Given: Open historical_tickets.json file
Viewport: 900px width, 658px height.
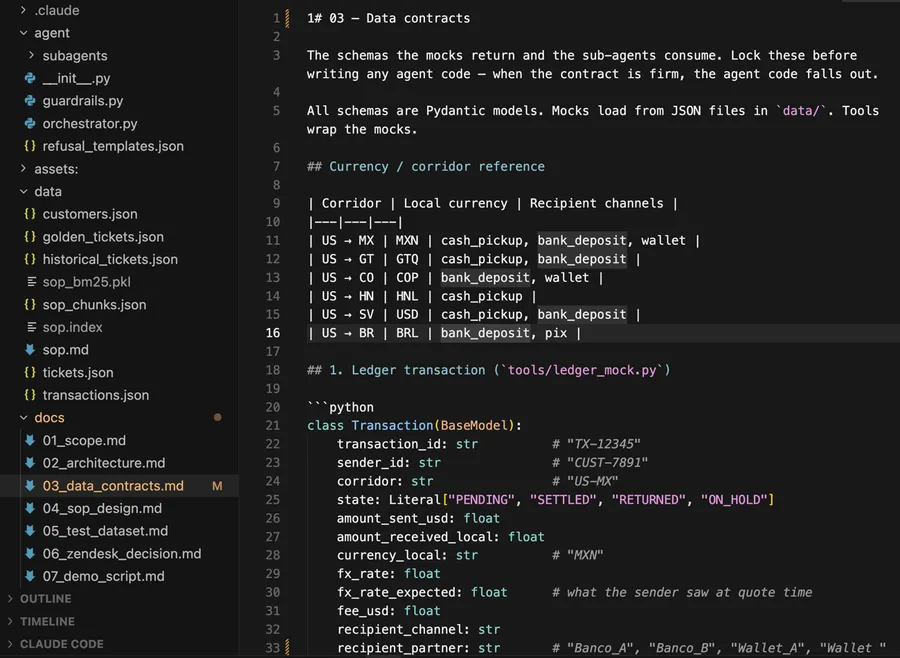Looking at the screenshot, I should [x=110, y=259].
